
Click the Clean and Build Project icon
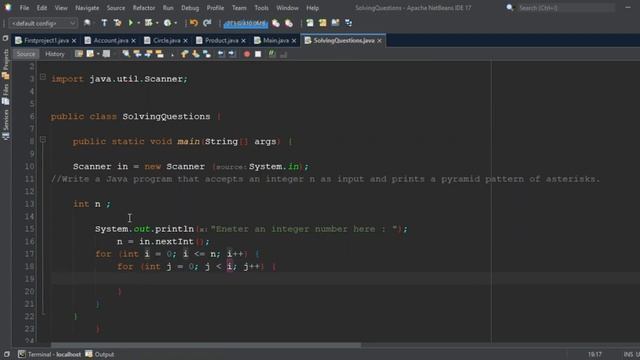click(118, 23)
